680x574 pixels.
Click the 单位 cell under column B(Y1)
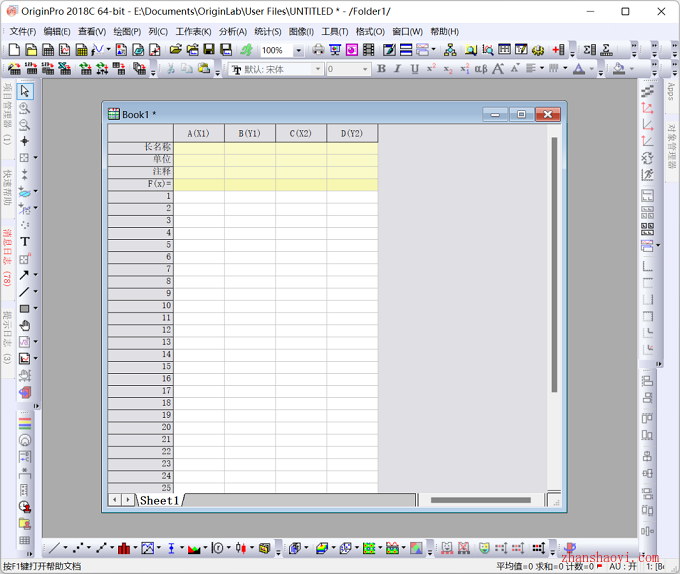[250, 160]
